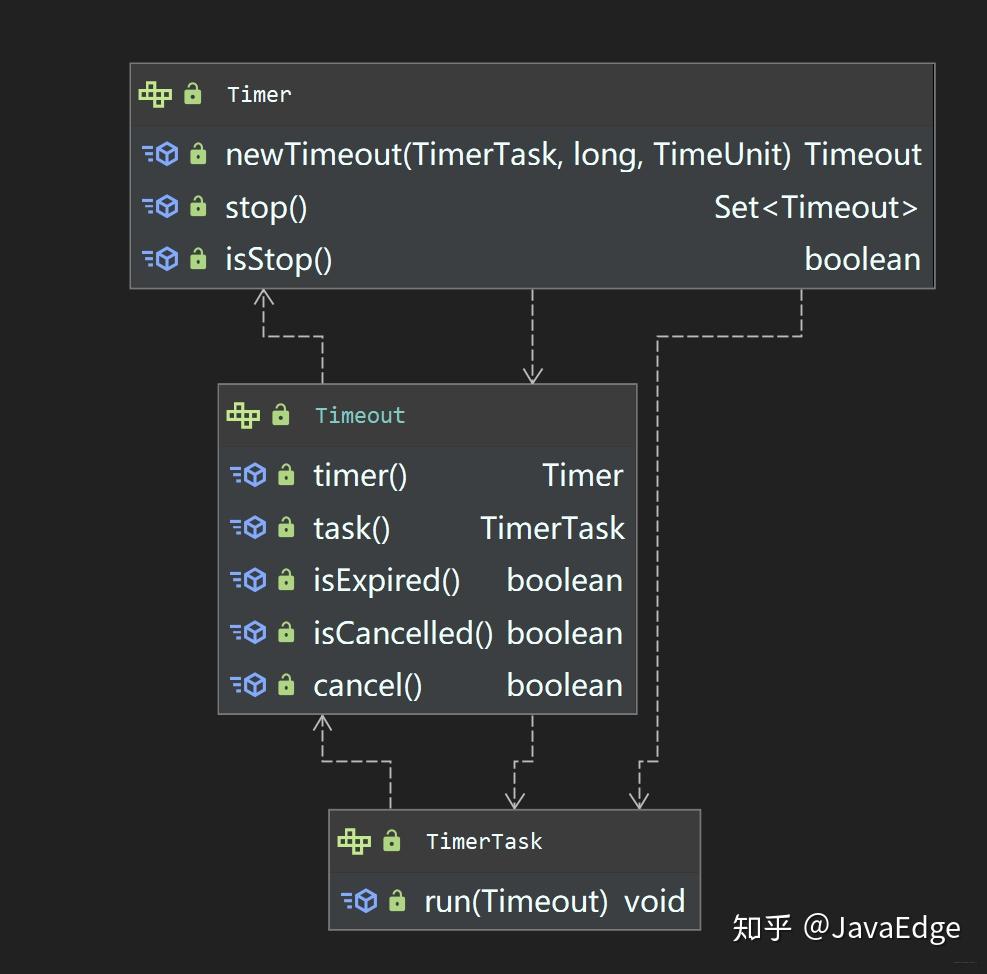Click the newTimeout method signature
Viewport: 987px width, 974px height.
pyautogui.click(x=508, y=154)
